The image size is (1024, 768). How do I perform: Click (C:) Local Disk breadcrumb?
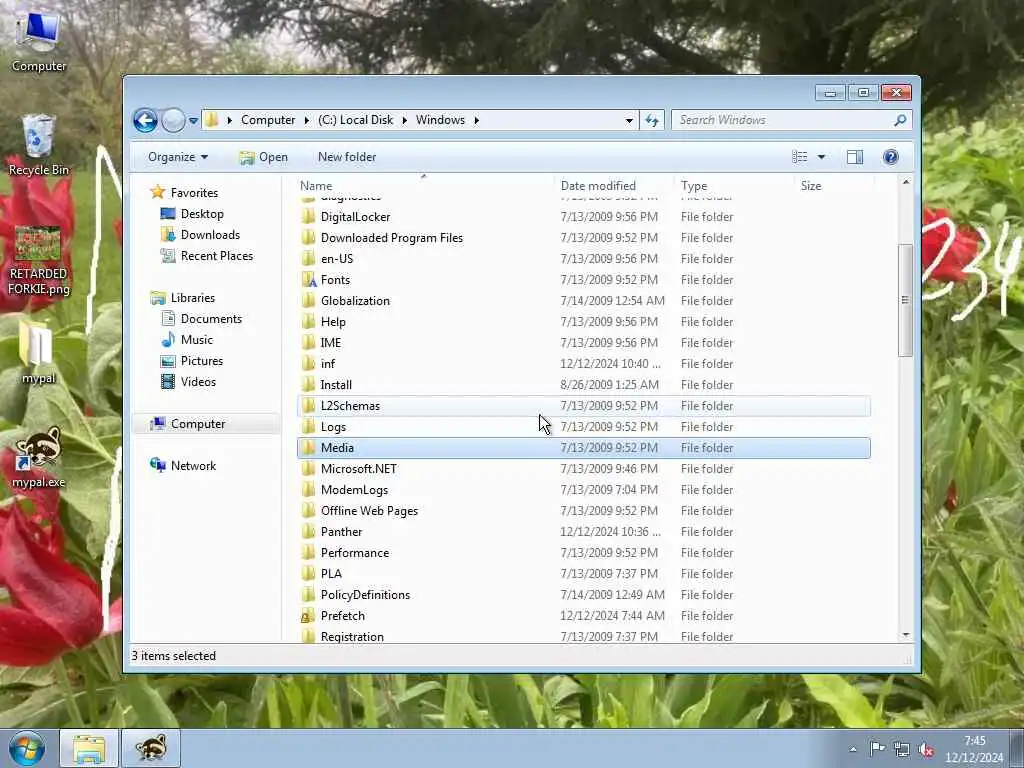coord(355,120)
